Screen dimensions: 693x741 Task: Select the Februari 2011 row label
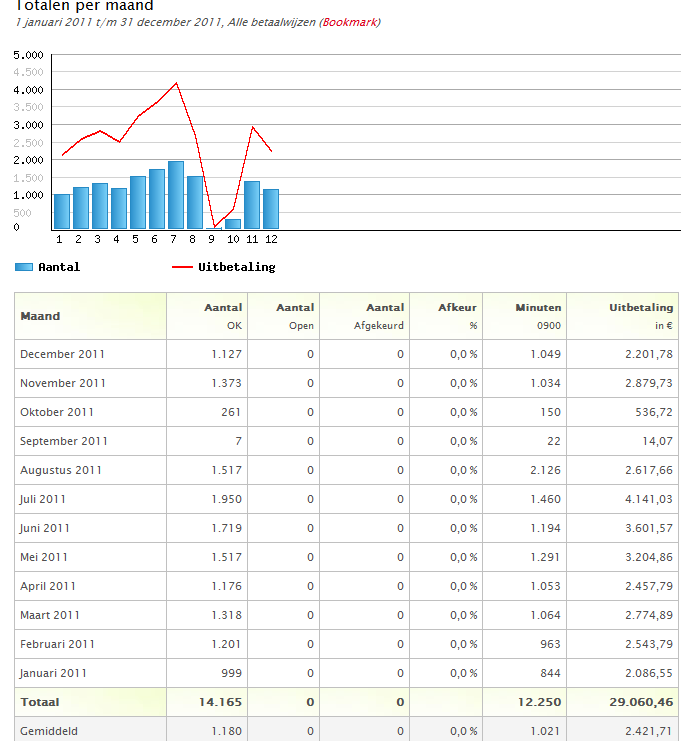58,644
